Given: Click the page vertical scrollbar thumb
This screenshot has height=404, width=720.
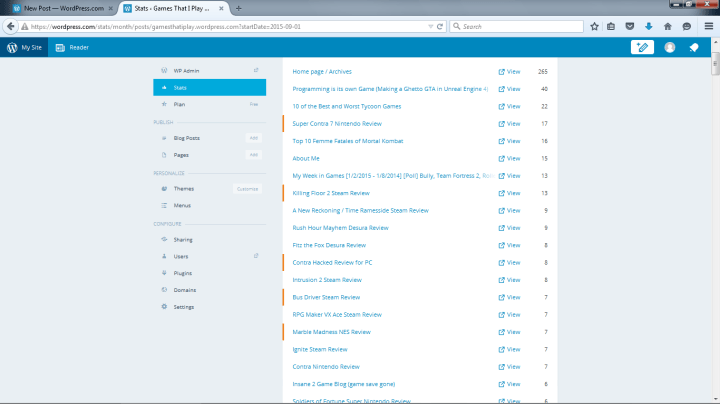Looking at the screenshot, I should (x=715, y=62).
